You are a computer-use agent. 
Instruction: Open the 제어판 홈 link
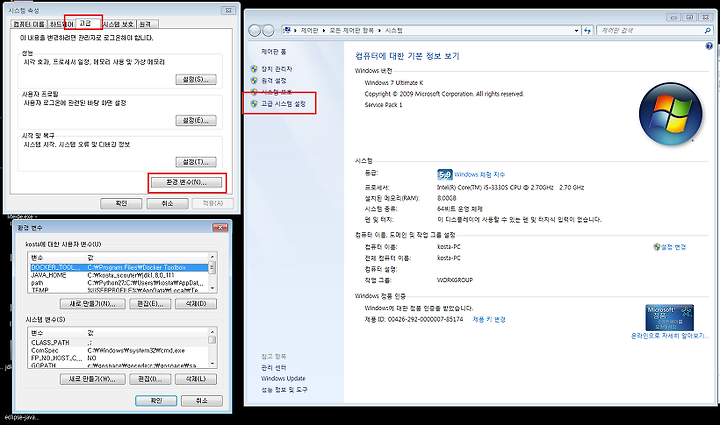(274, 52)
